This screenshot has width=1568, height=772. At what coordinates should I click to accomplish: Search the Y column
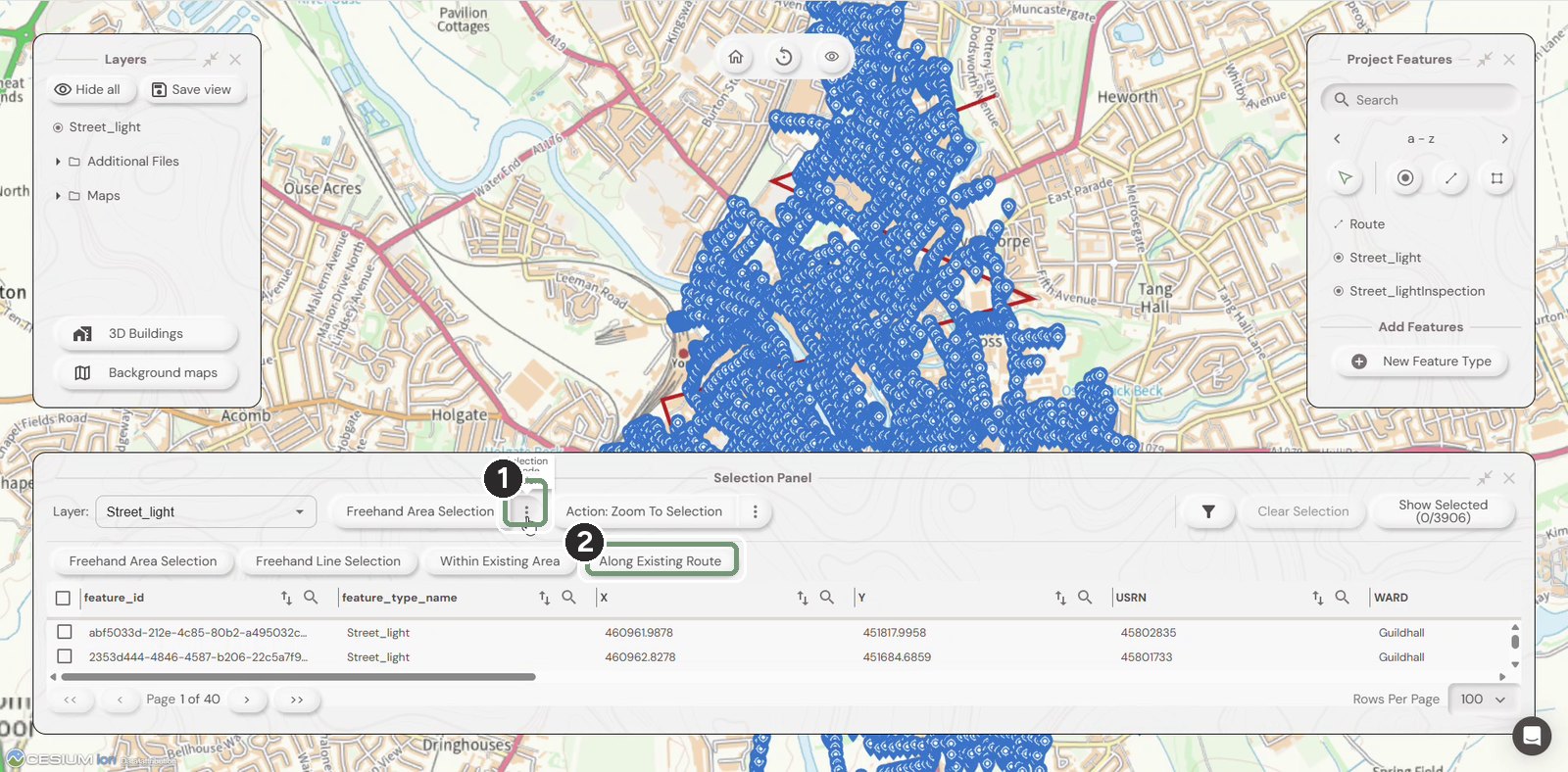(x=1085, y=597)
